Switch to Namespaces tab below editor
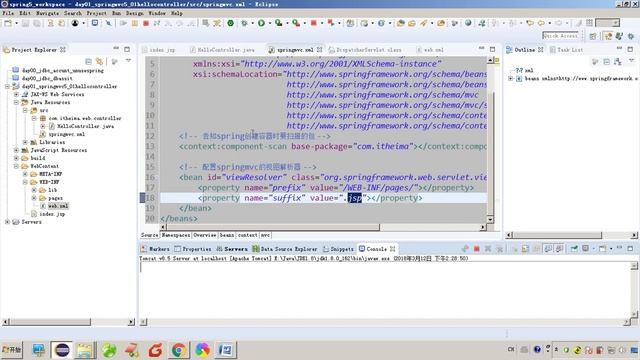 (176, 235)
